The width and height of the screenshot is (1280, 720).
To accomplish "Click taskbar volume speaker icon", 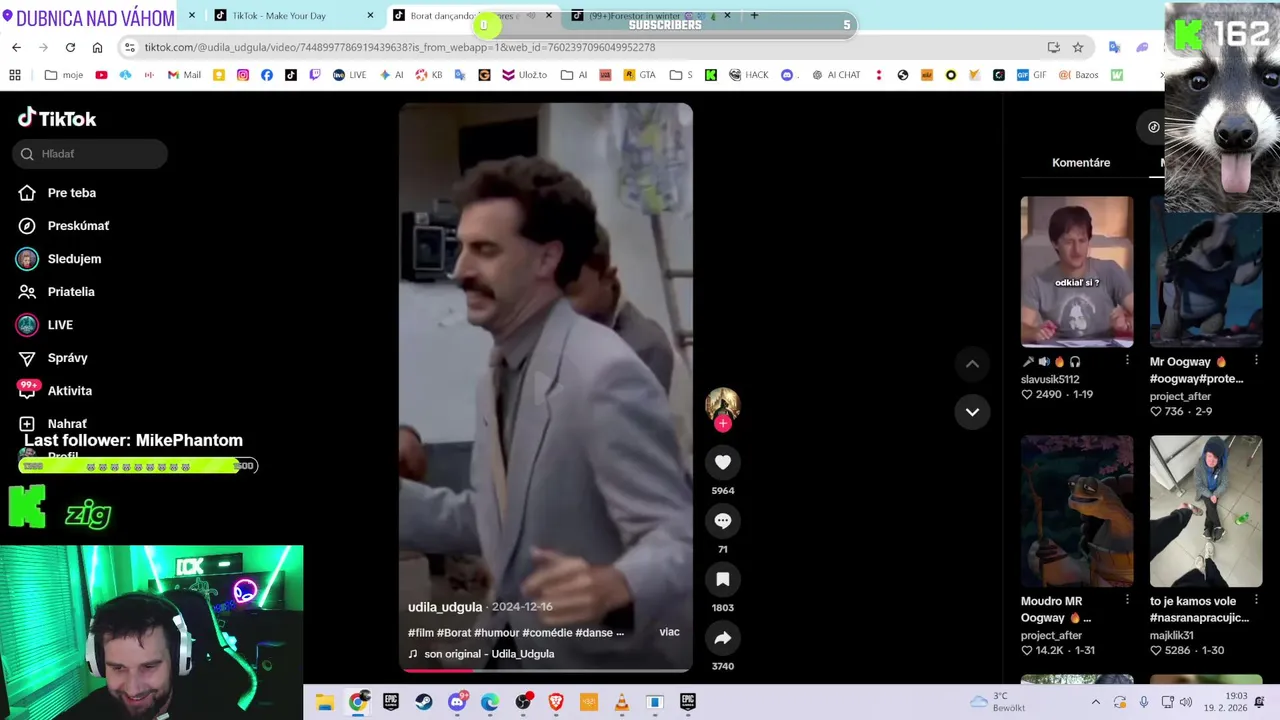I will [x=1186, y=702].
